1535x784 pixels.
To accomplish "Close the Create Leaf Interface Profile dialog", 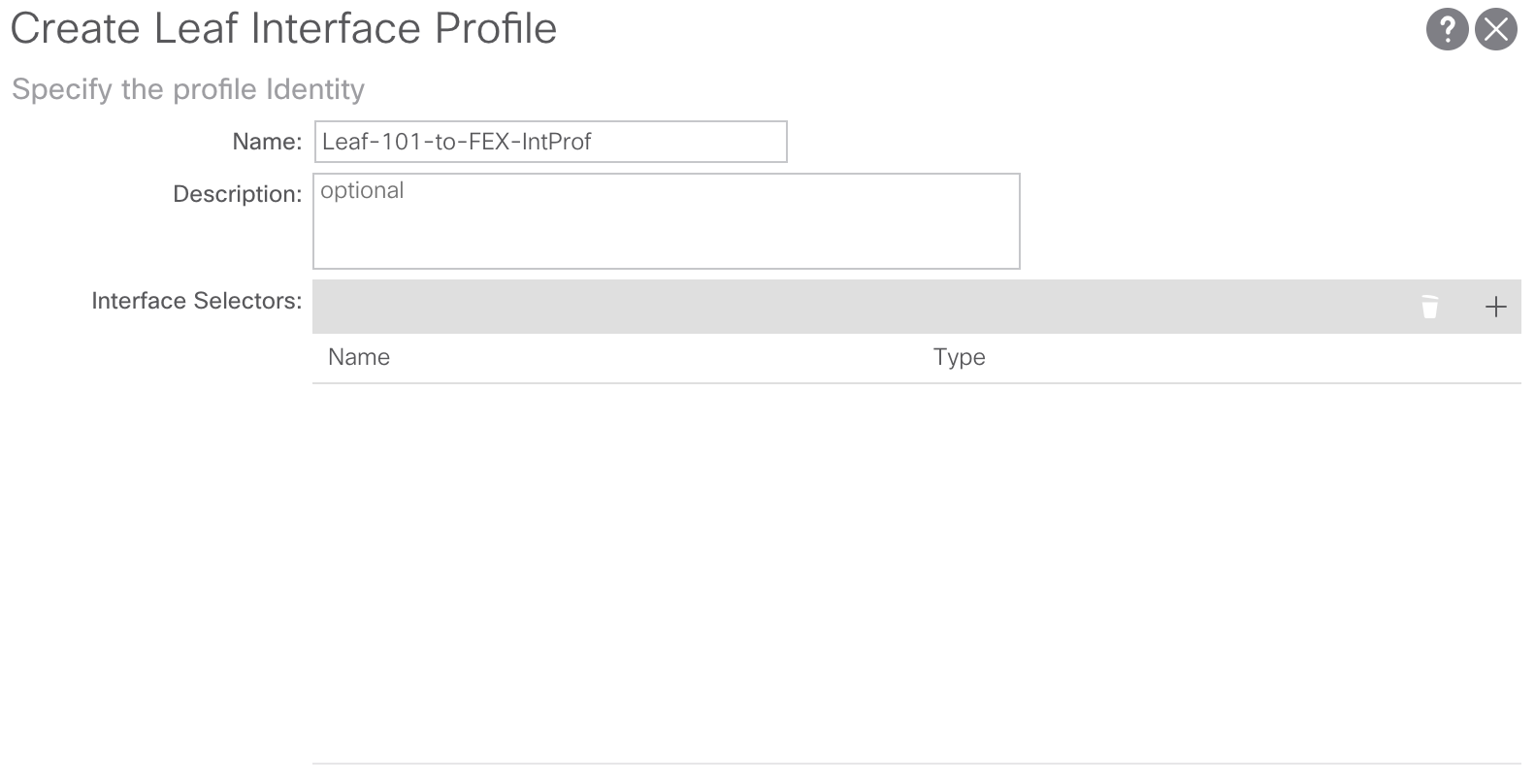I will pyautogui.click(x=1495, y=30).
